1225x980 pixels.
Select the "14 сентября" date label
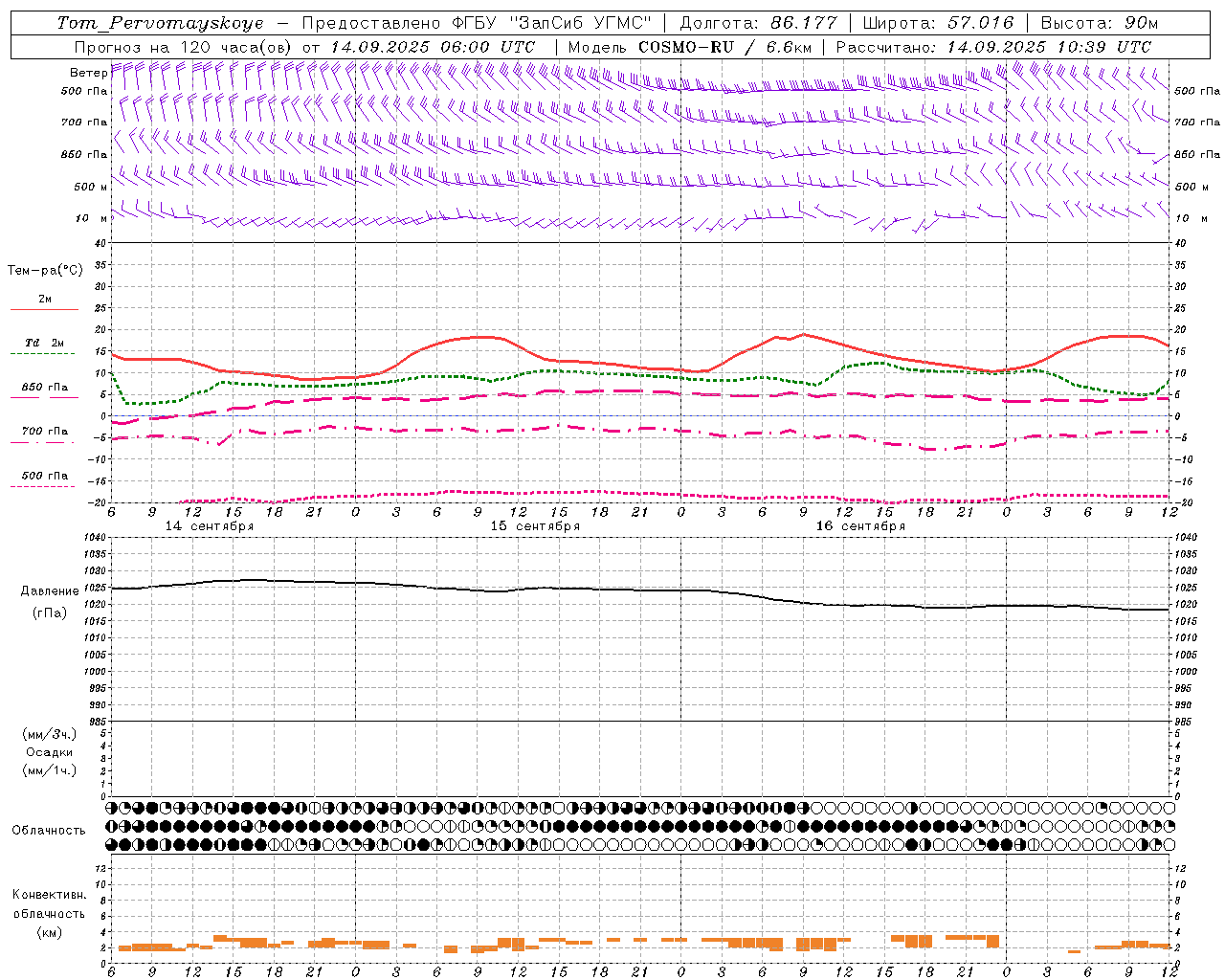point(210,526)
